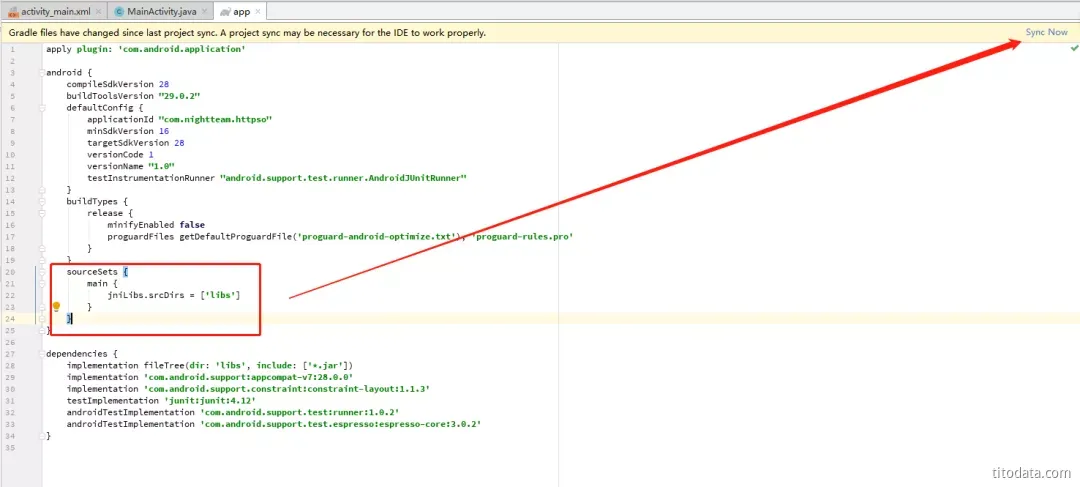Collapse the sourceSets block fold marker
The width and height of the screenshot is (1080, 487).
(43, 271)
